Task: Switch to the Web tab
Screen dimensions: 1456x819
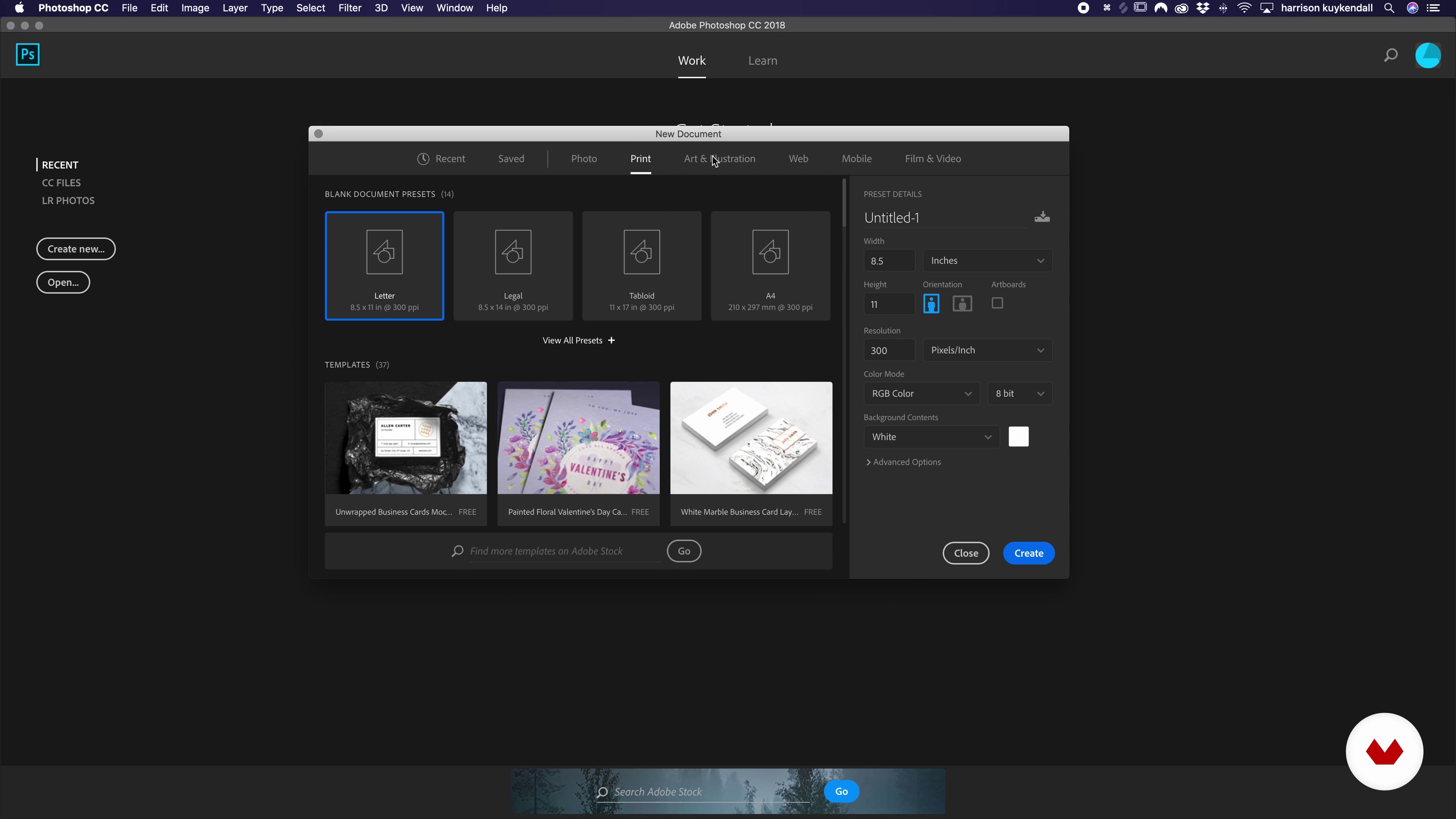Action: (x=798, y=159)
